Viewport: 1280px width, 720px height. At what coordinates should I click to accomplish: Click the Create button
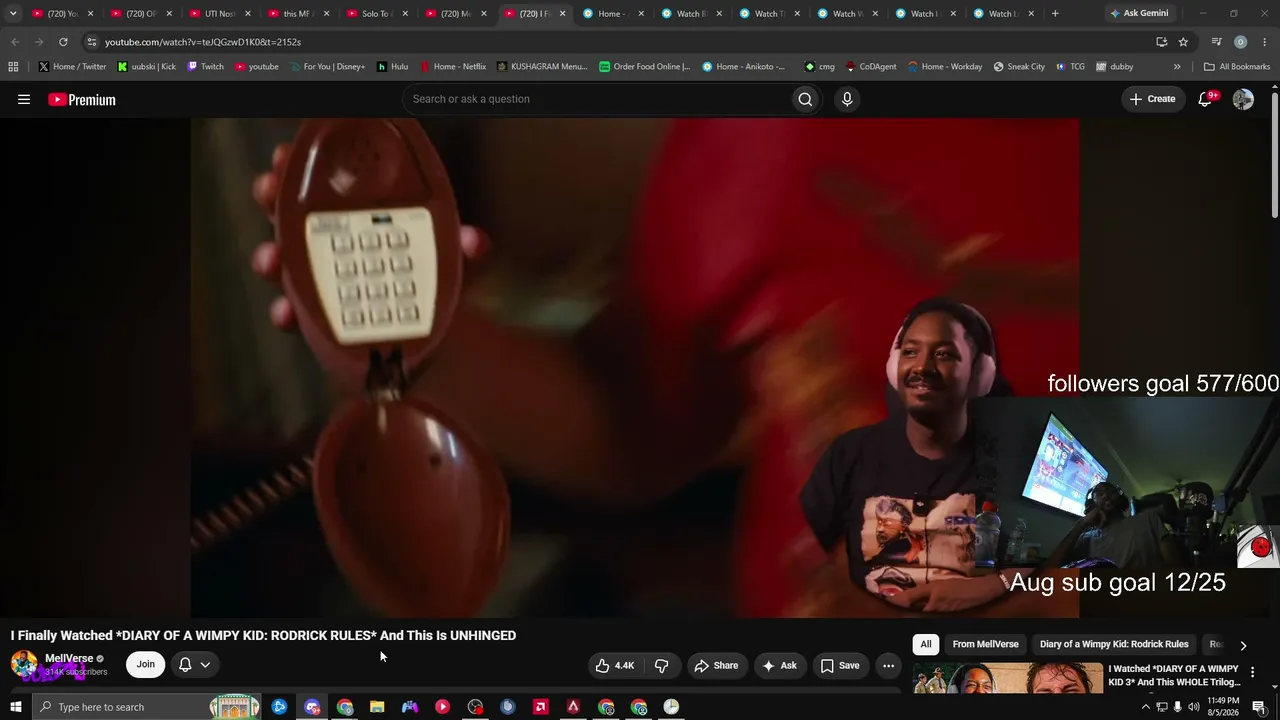[1152, 99]
